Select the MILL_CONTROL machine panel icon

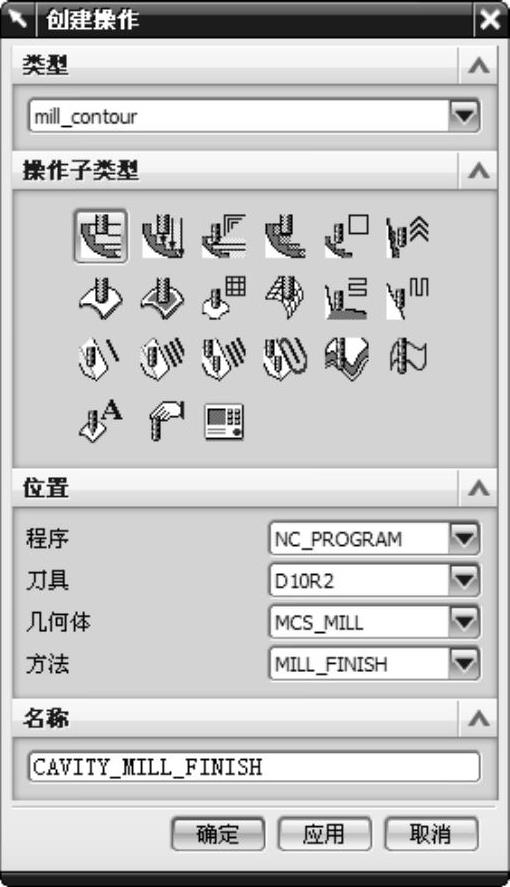tap(224, 421)
